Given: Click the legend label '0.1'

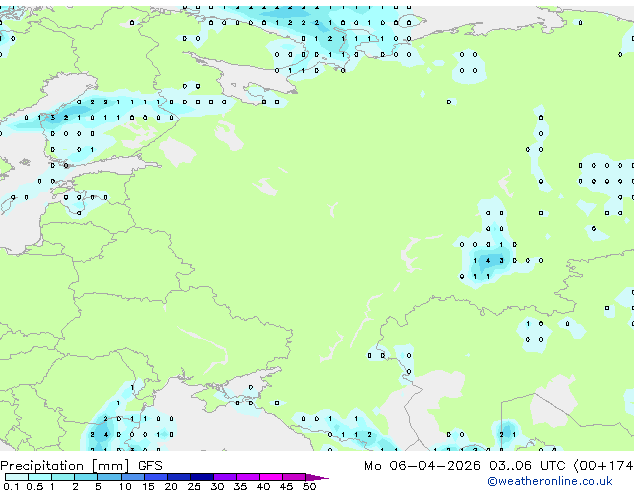Looking at the screenshot, I should [x=11, y=486].
